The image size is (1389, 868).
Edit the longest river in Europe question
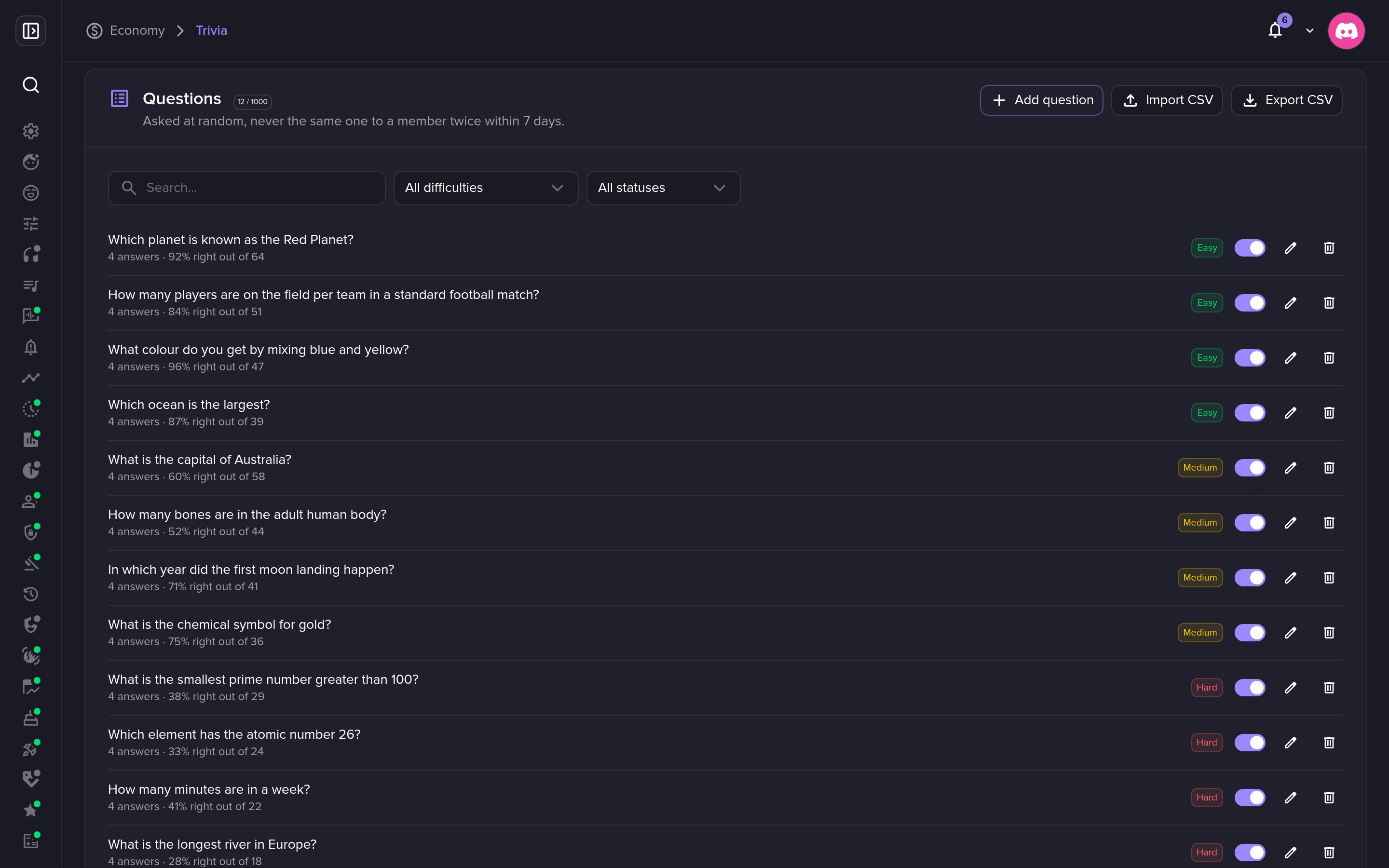[1290, 853]
